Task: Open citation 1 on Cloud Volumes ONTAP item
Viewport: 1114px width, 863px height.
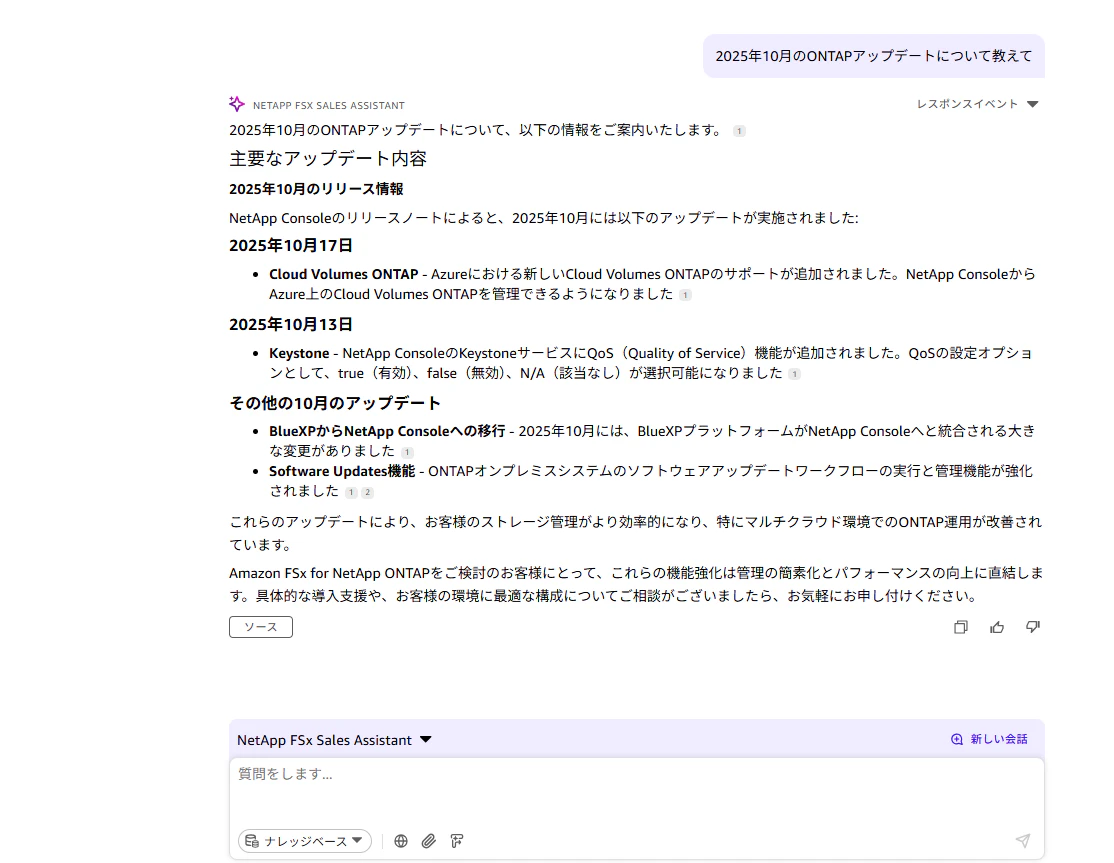Action: [685, 295]
